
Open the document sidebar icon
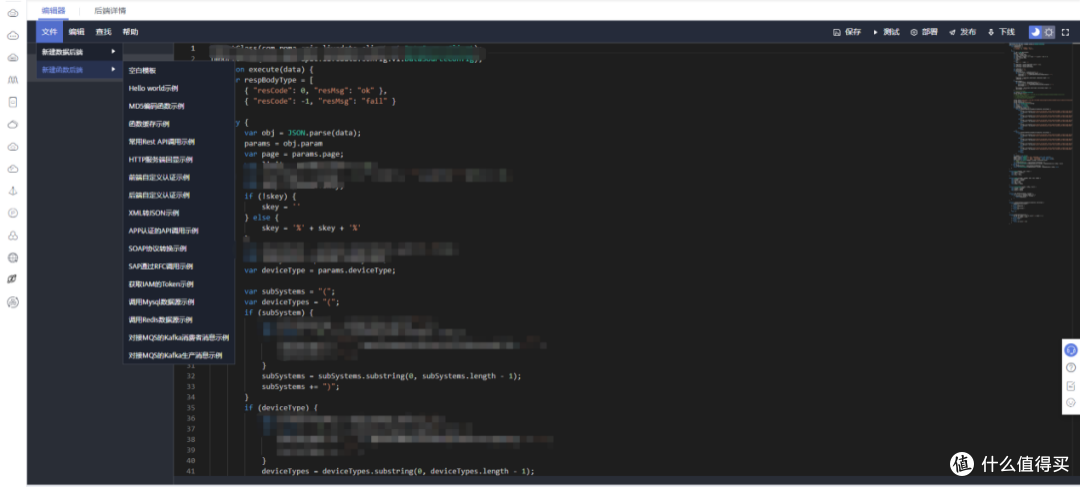coord(13,102)
